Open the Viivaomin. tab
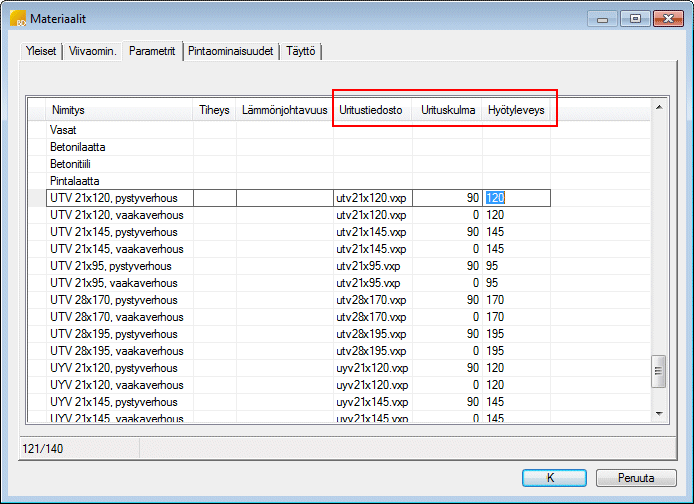694x504 pixels. point(93,52)
